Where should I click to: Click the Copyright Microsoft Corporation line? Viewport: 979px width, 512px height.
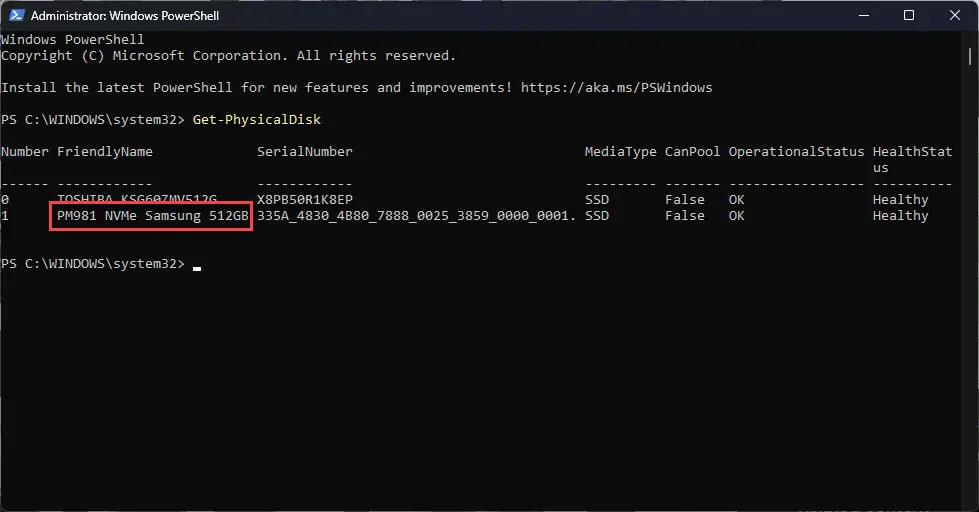click(x=229, y=56)
